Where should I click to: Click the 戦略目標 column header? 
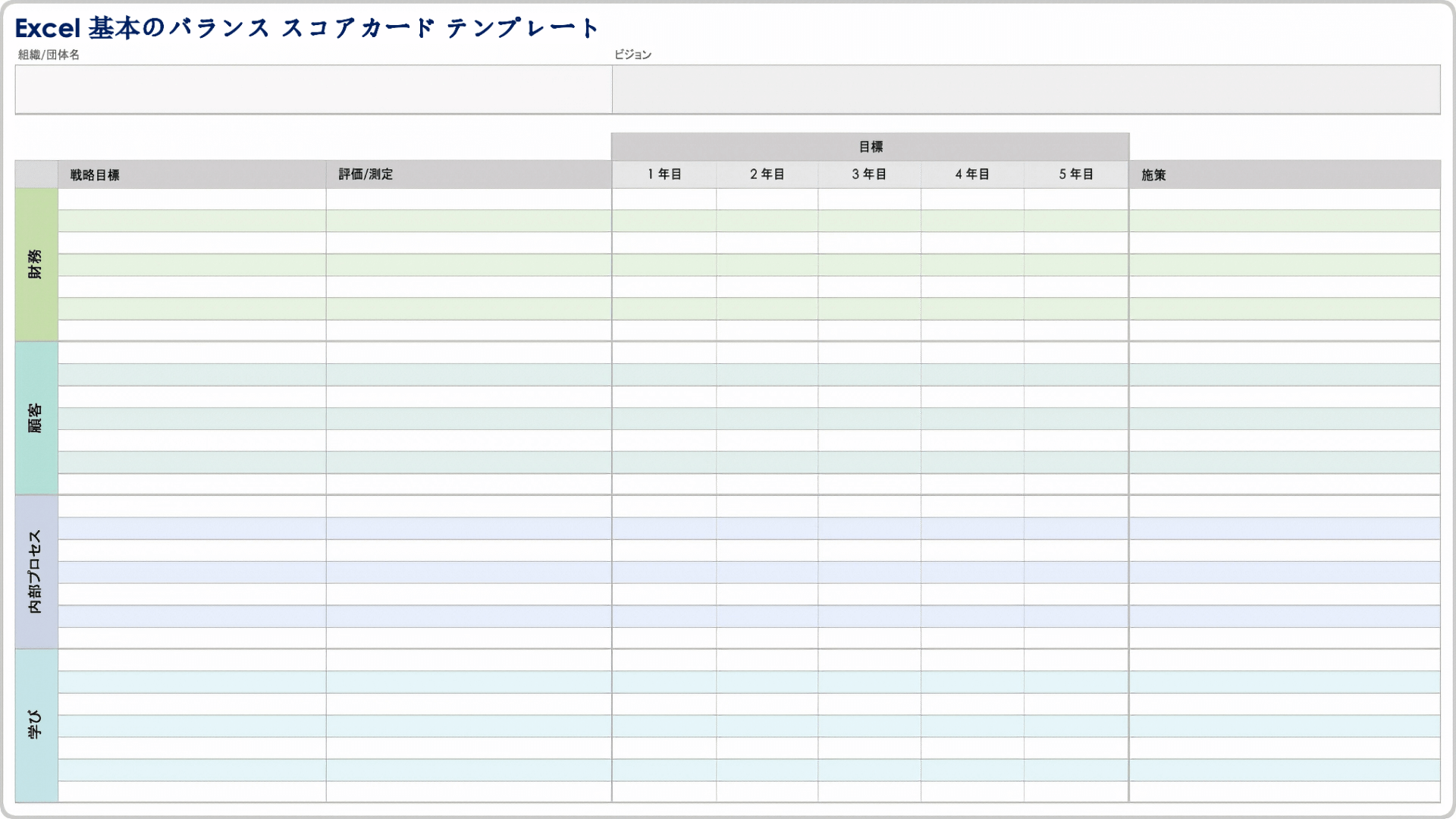pos(191,174)
